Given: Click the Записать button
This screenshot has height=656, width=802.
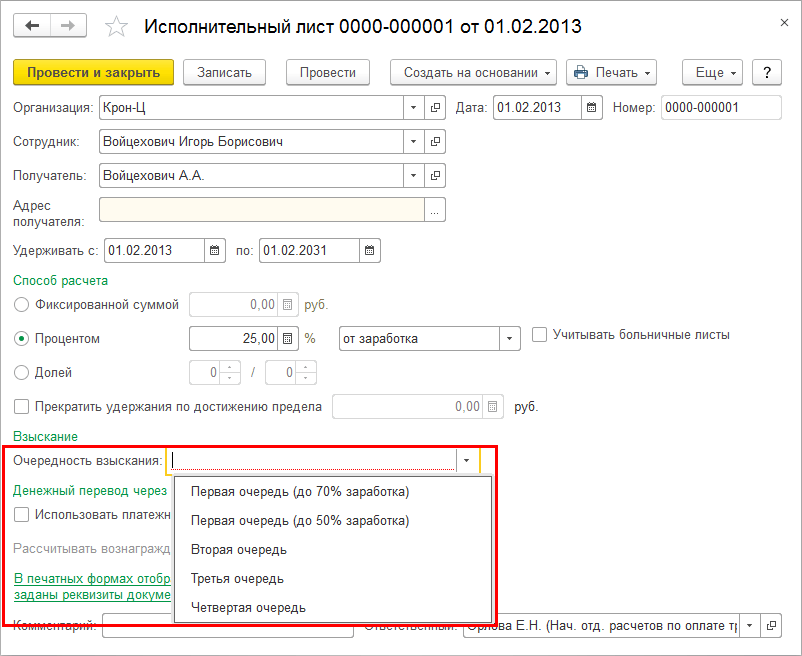Looking at the screenshot, I should pos(230,72).
